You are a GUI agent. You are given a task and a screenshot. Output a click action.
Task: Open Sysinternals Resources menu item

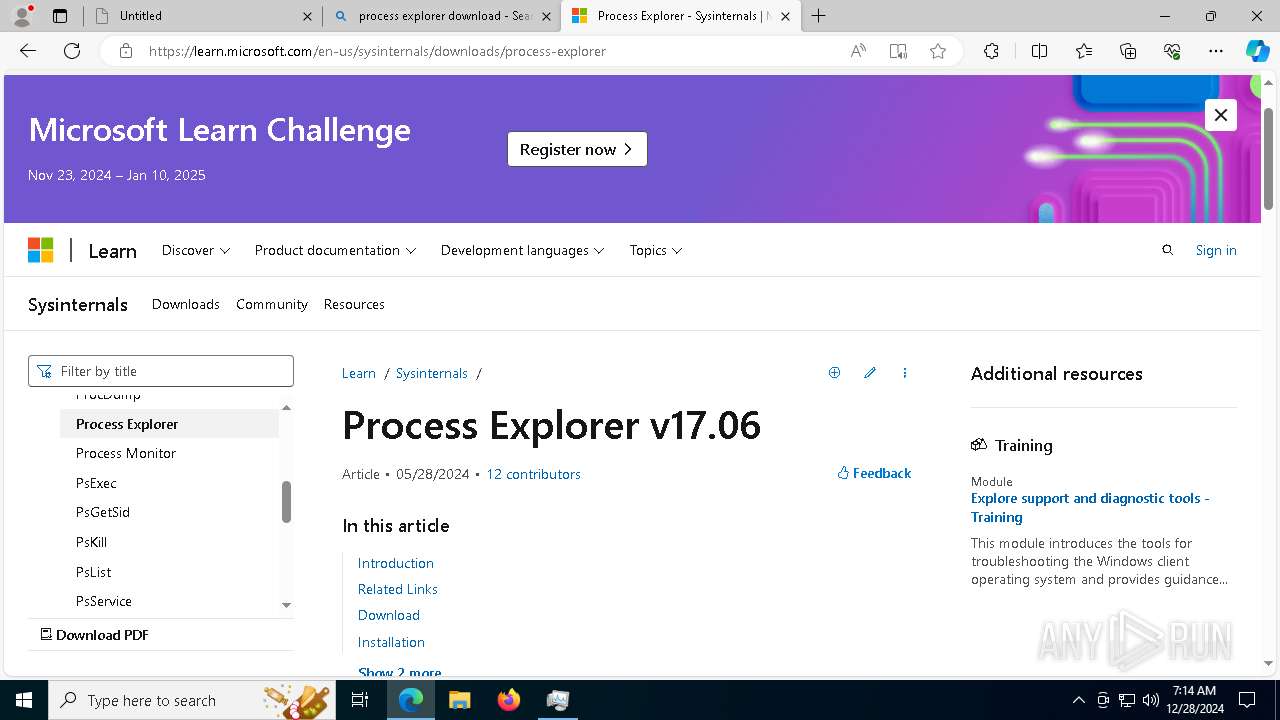click(354, 304)
